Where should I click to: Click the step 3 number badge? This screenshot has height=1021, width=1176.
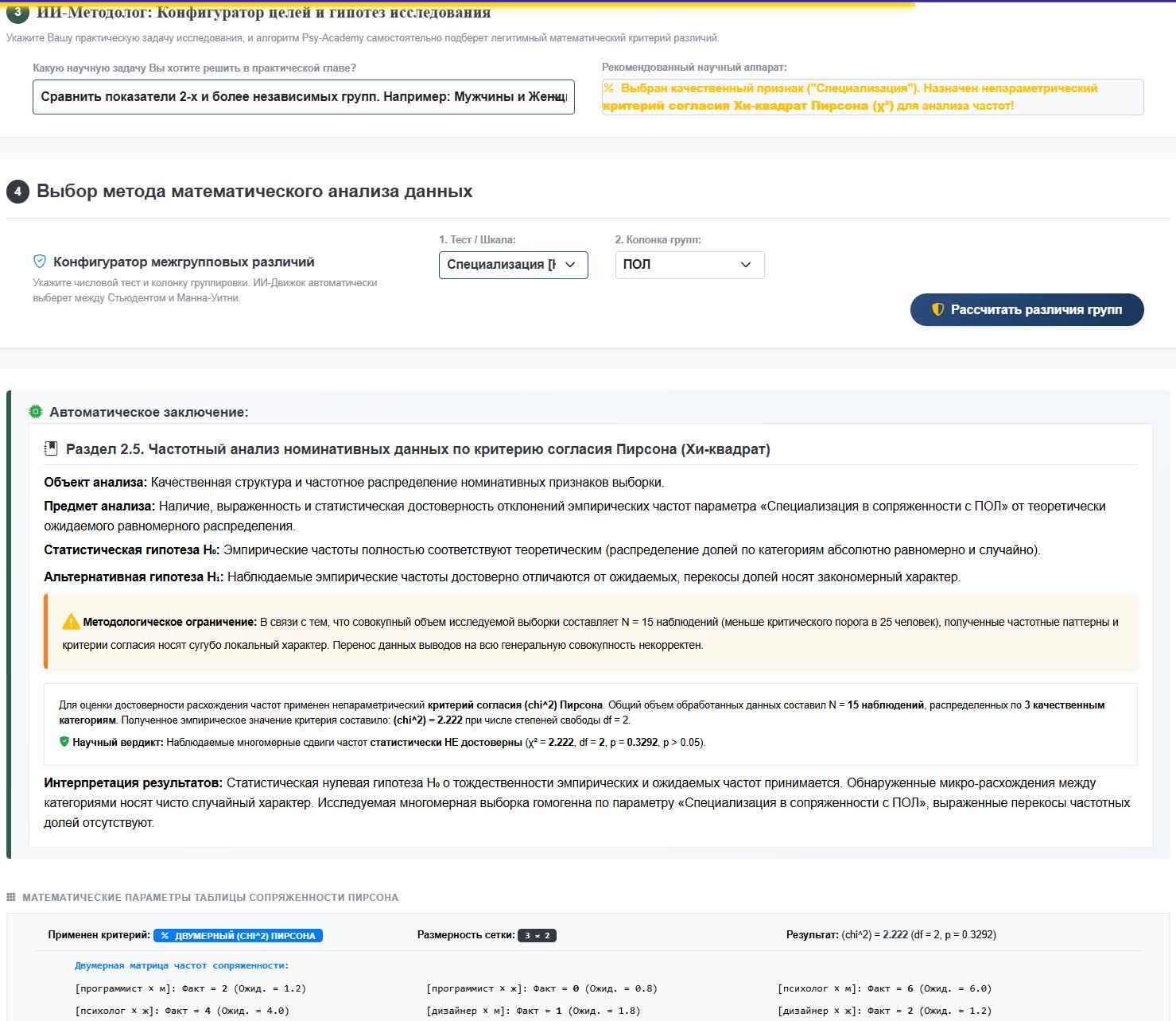(17, 12)
